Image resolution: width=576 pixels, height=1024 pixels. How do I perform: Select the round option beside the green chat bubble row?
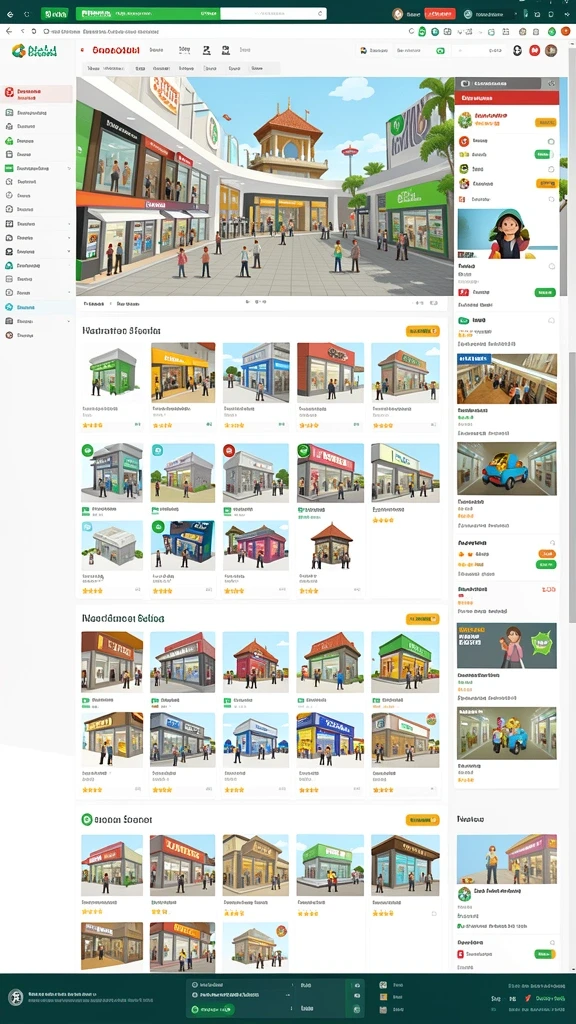click(551, 321)
